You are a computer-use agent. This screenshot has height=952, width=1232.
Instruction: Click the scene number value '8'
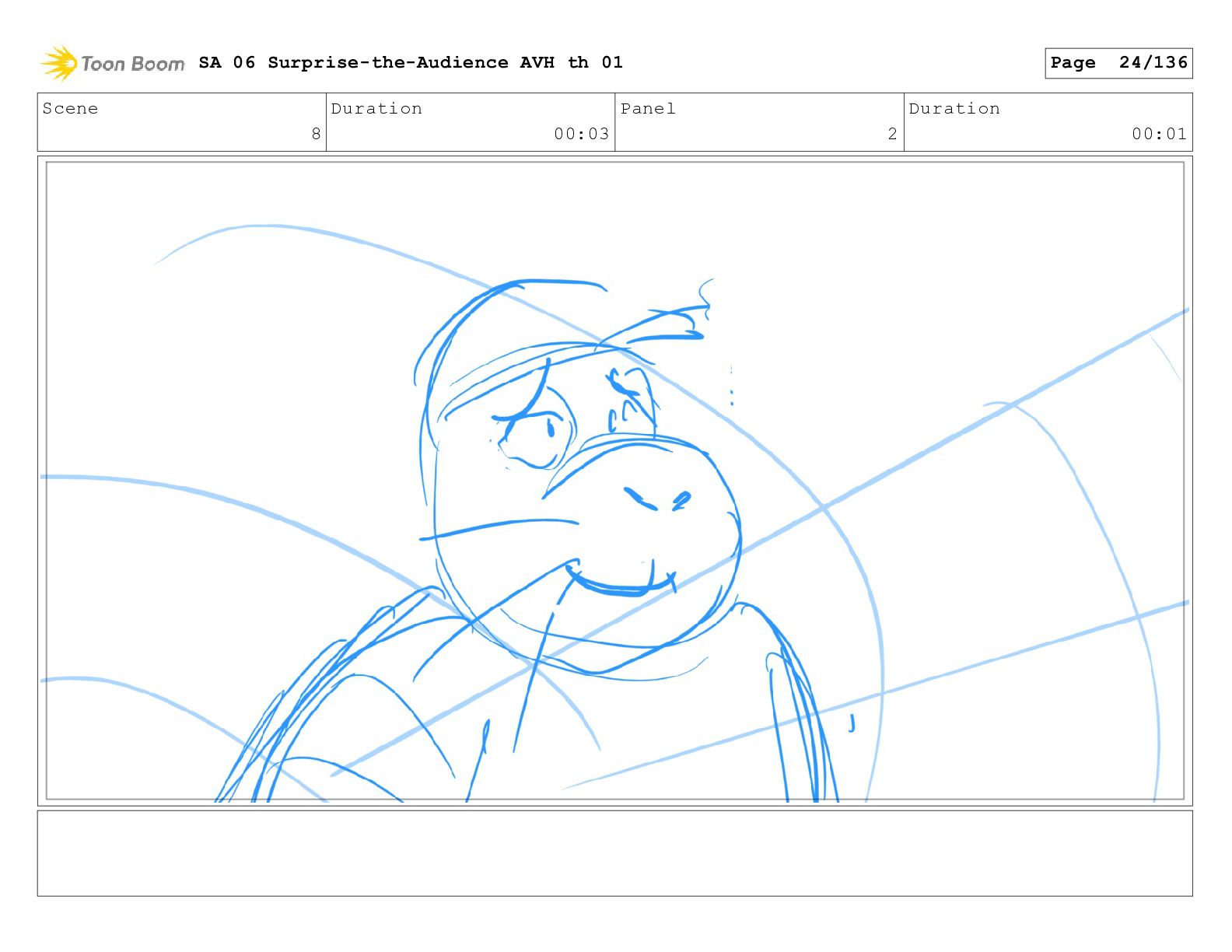pos(316,134)
